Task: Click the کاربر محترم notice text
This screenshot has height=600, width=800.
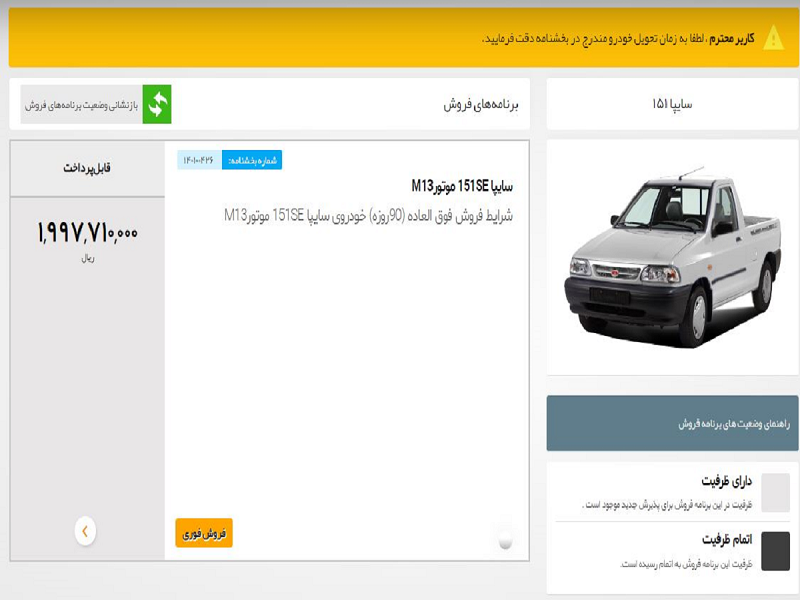Action: [x=618, y=39]
